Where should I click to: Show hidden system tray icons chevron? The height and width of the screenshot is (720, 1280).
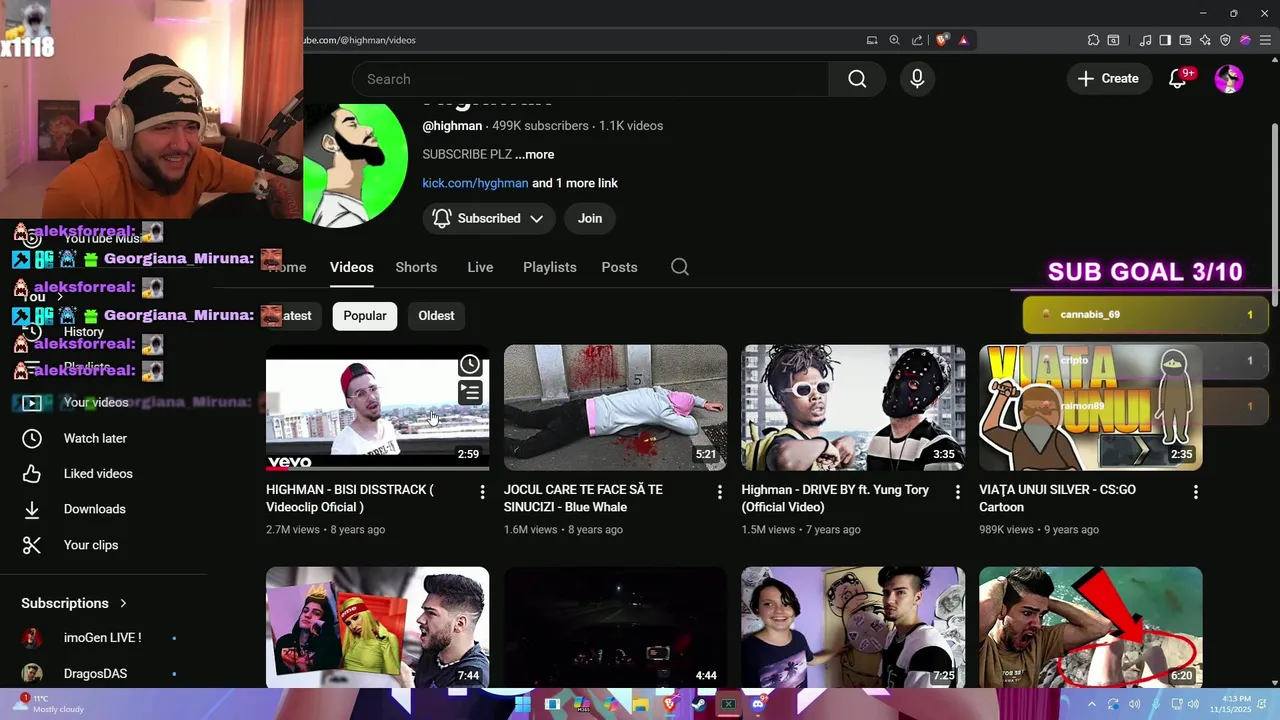click(x=1092, y=704)
